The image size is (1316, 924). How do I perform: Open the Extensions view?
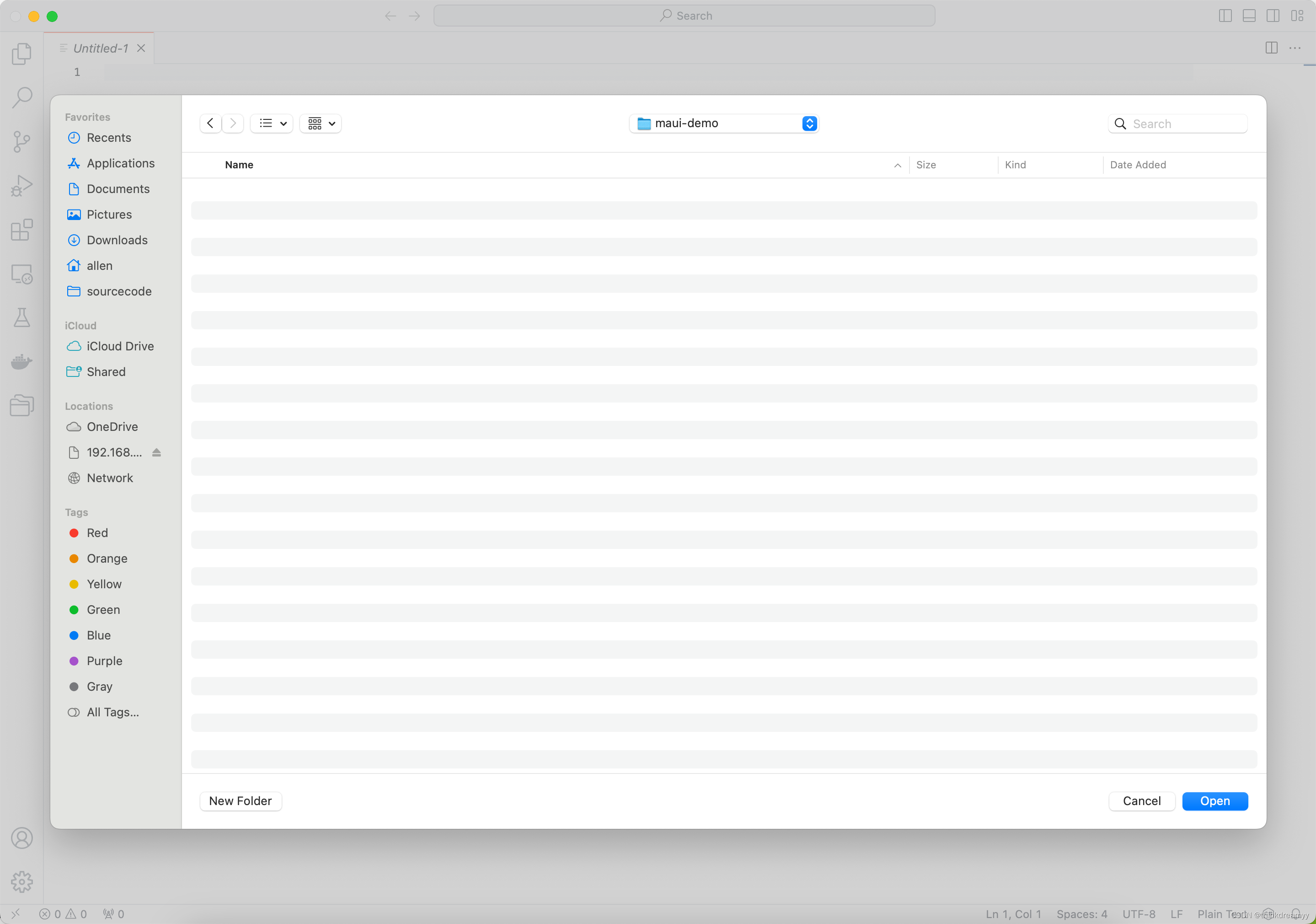22,230
